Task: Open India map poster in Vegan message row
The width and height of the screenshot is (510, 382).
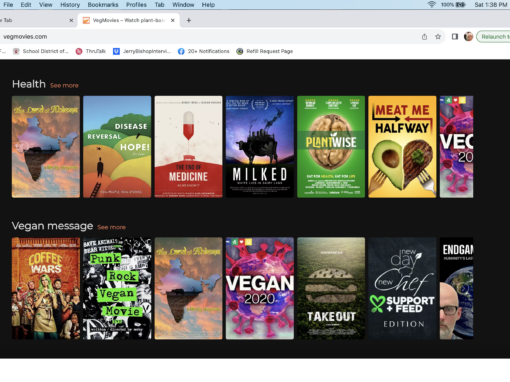Action: pyautogui.click(x=188, y=288)
